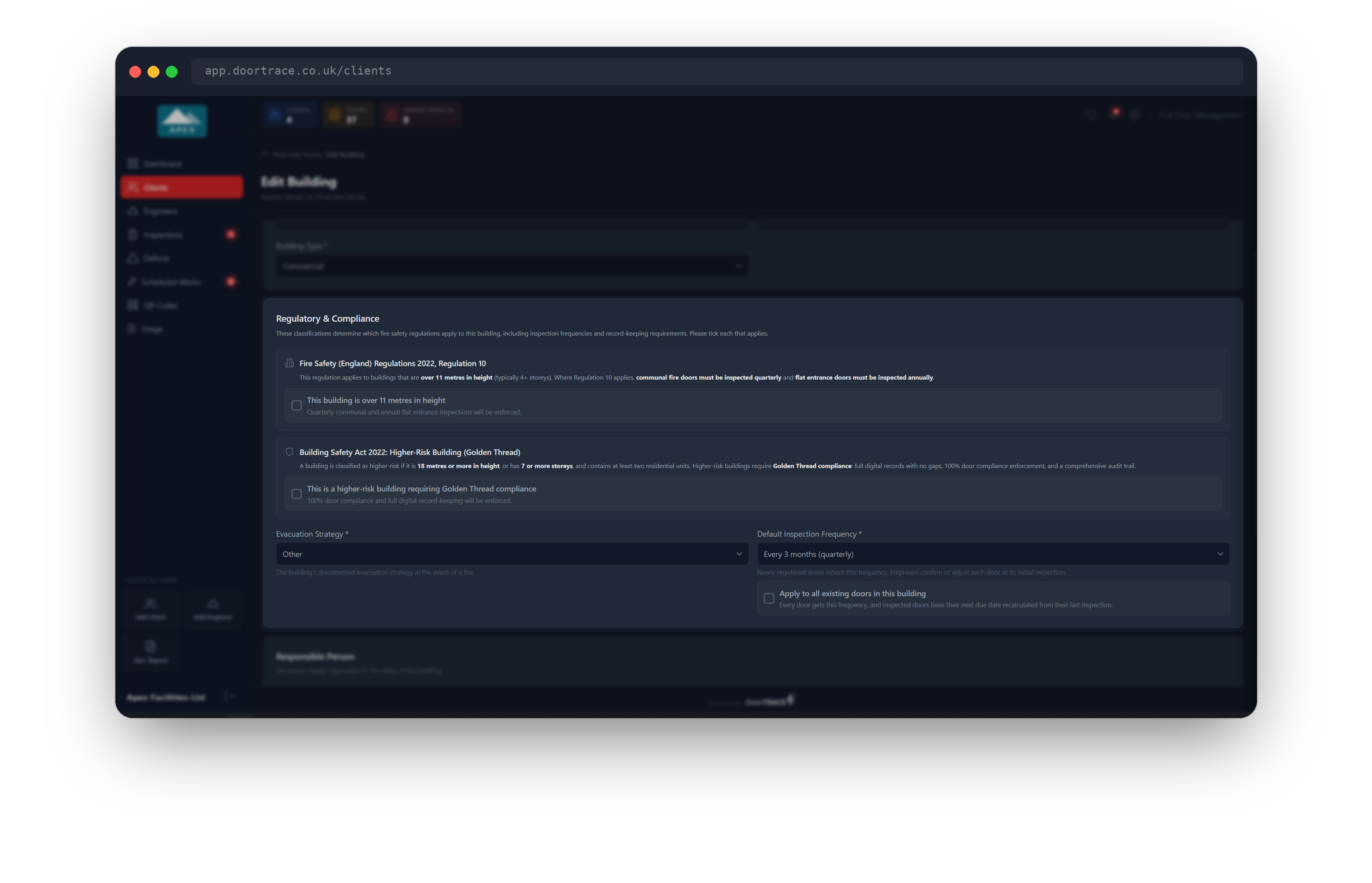Click the 'Fire Safety (England) Regulations 2022, Regulation 10' title
Viewport: 1372px width, 883px height.
392,363
